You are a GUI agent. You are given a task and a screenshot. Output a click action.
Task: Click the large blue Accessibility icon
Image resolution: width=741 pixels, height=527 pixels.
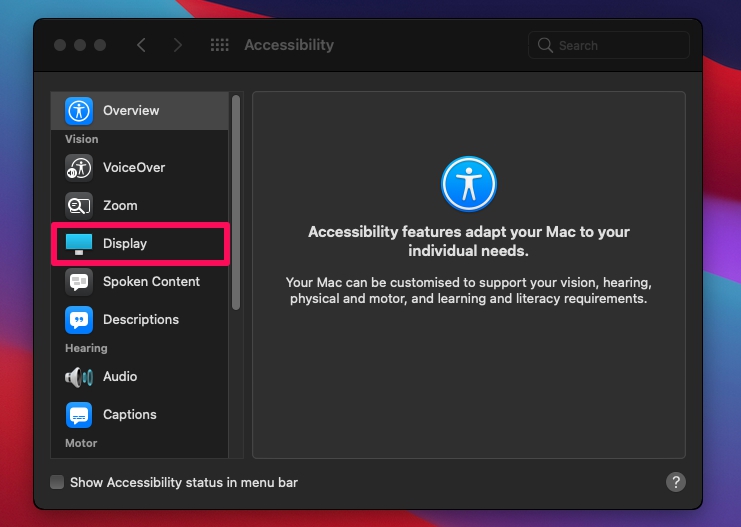click(468, 184)
